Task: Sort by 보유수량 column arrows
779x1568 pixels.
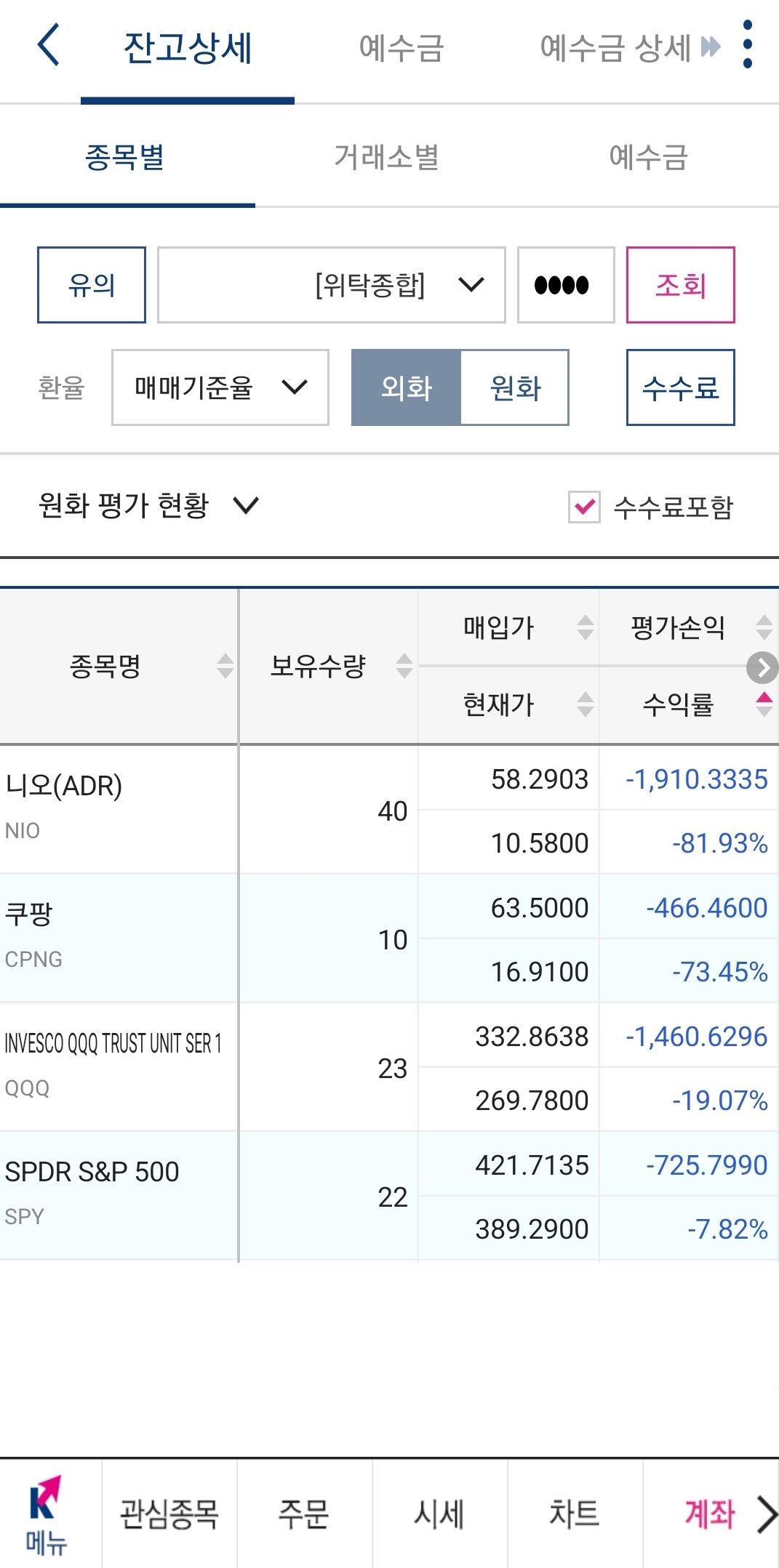Action: tap(404, 665)
